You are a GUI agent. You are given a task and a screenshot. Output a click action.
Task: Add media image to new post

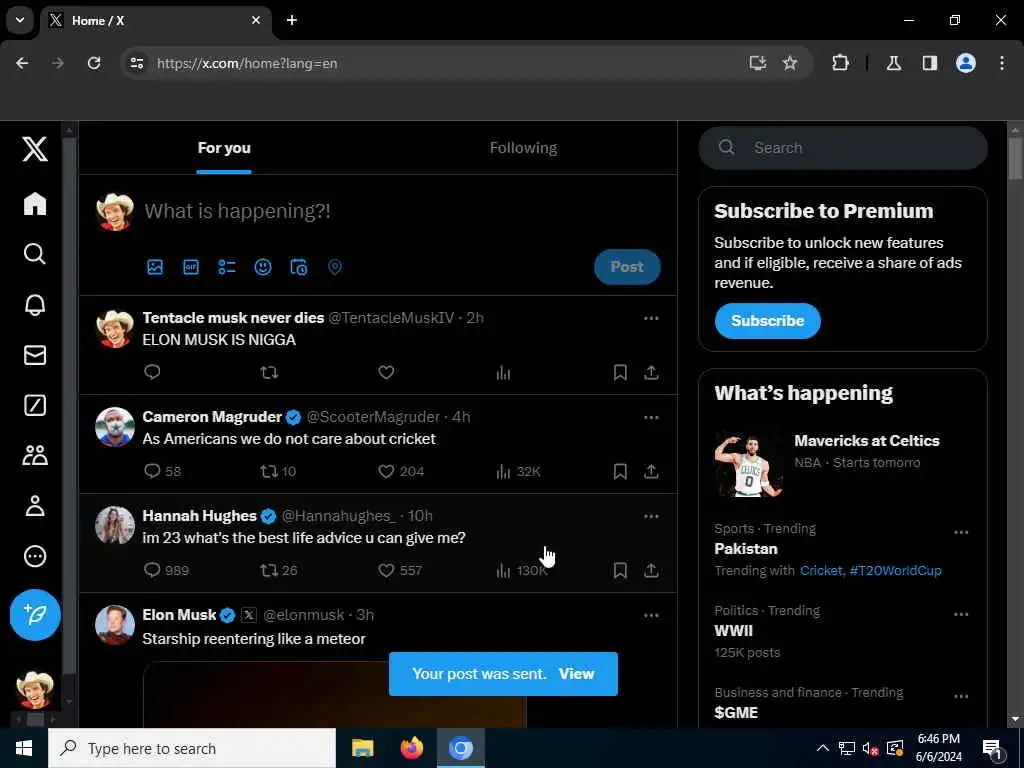tap(155, 267)
